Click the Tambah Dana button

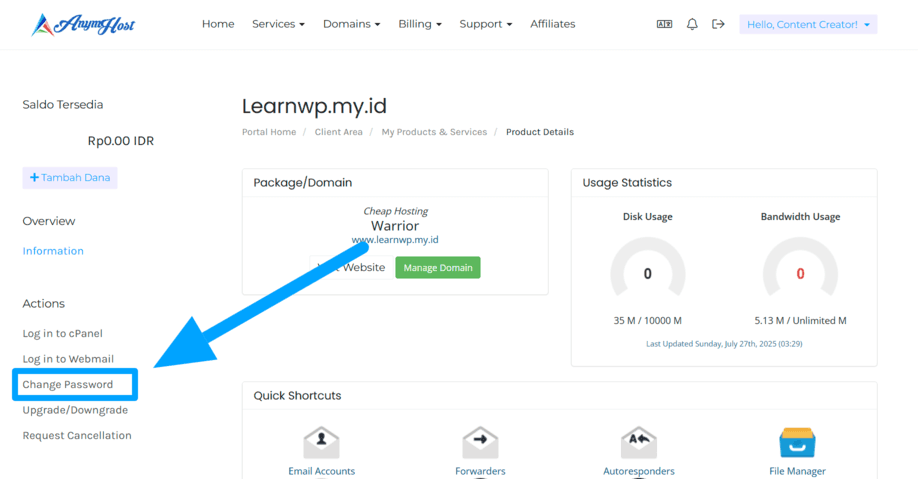70,177
